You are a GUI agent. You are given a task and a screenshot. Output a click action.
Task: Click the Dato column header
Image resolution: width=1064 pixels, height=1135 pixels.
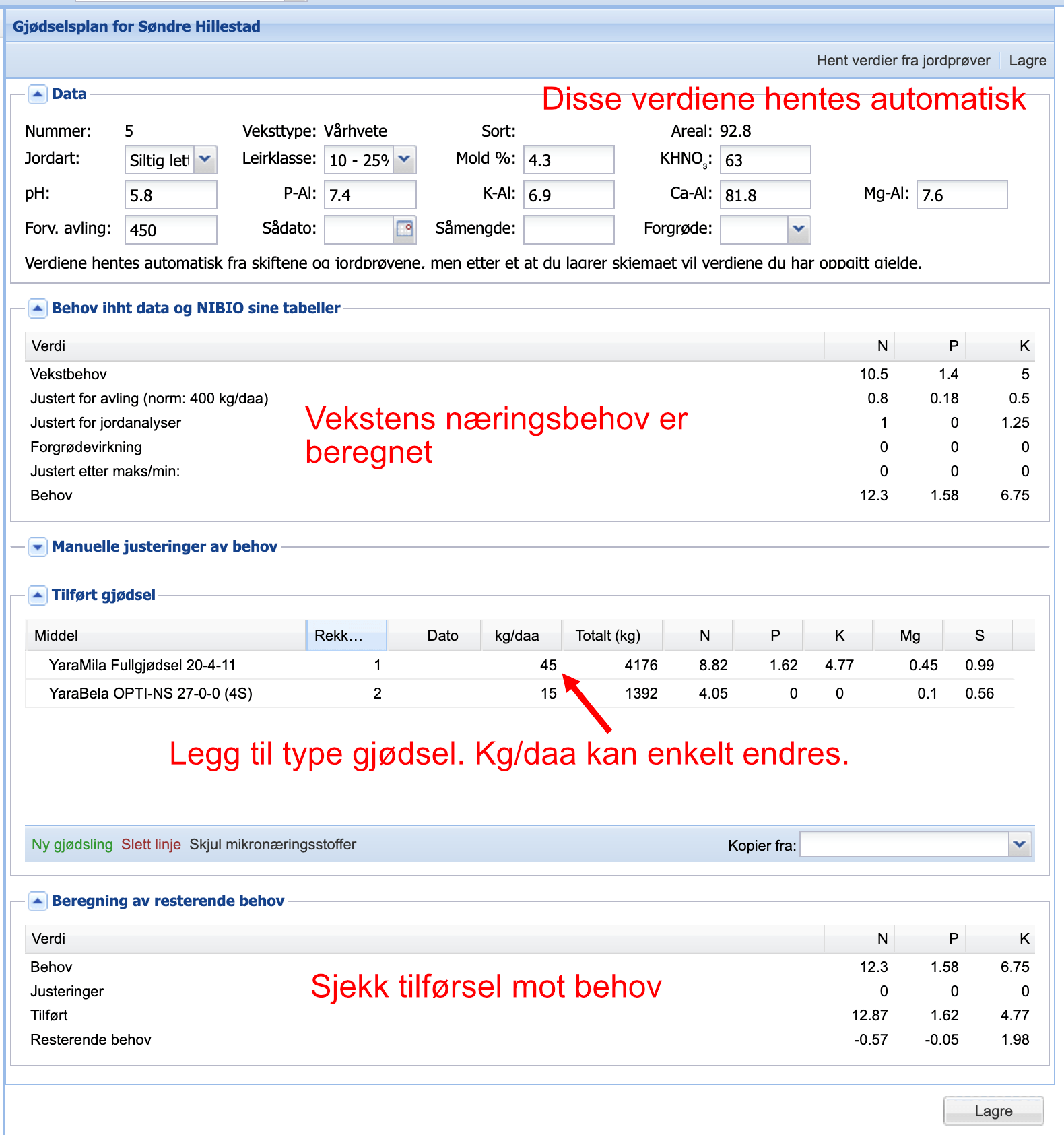click(434, 636)
